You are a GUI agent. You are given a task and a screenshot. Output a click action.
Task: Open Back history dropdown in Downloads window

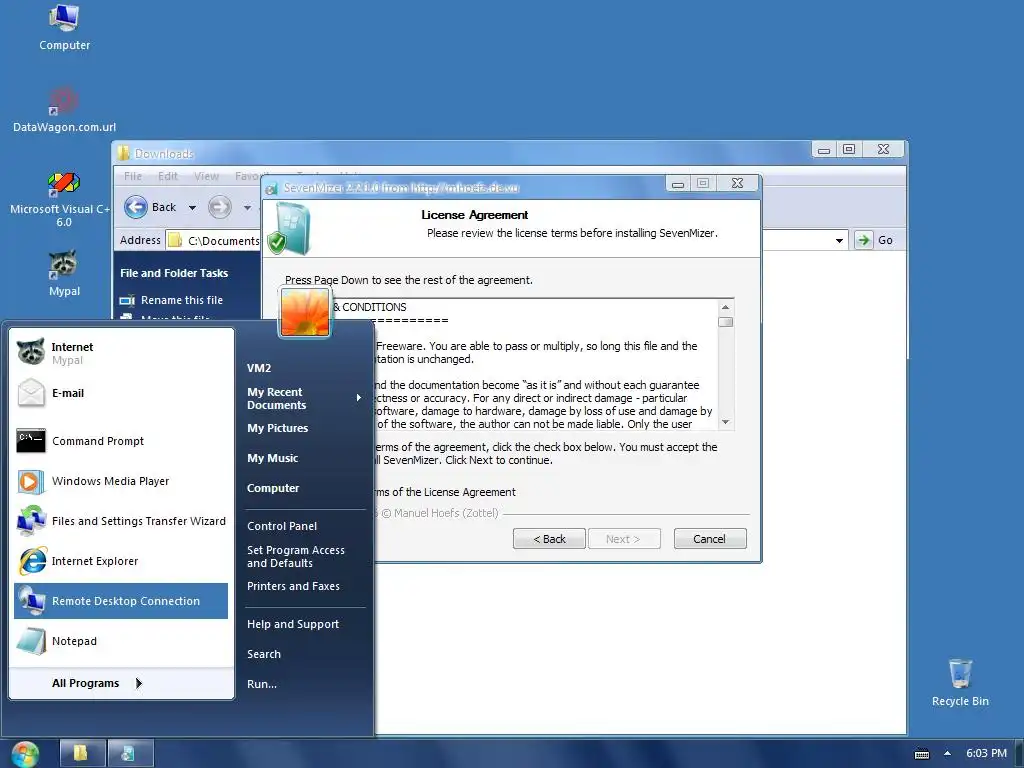(x=192, y=208)
